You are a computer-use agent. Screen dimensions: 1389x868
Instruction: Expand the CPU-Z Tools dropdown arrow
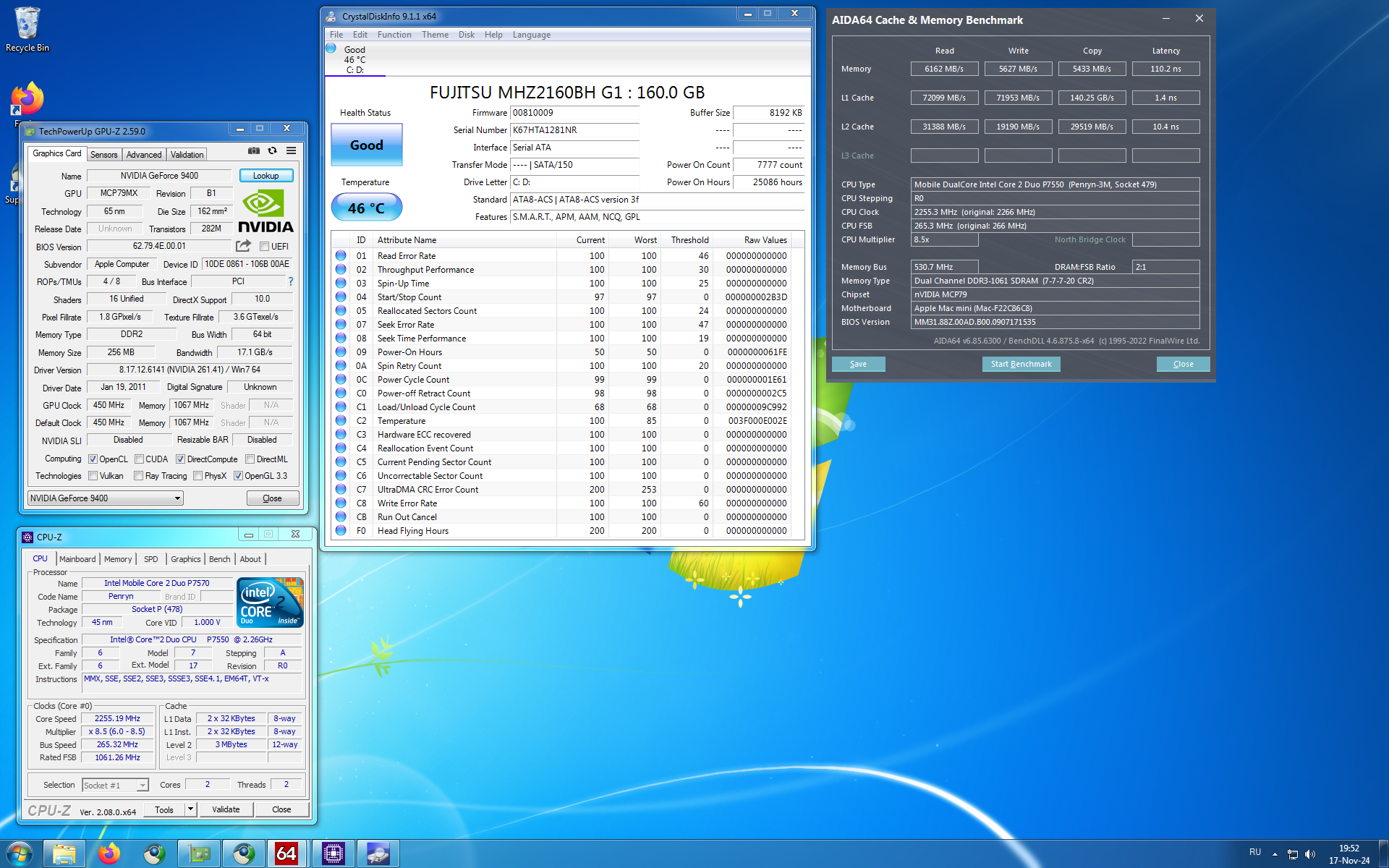pyautogui.click(x=190, y=809)
